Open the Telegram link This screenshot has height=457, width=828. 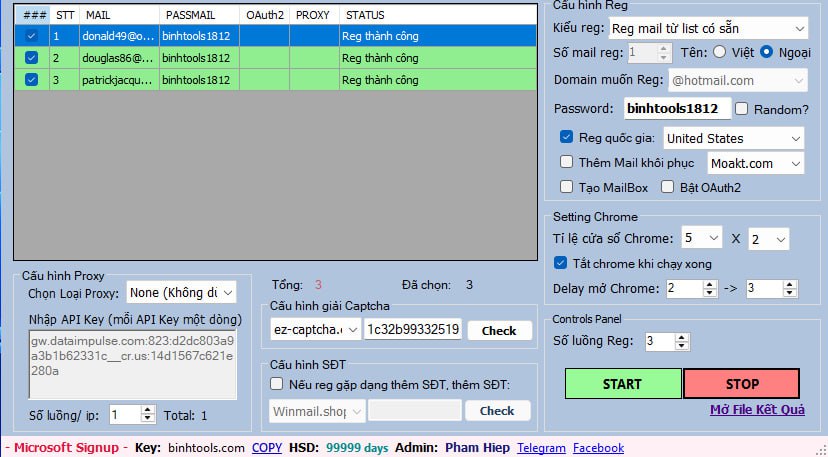click(541, 447)
